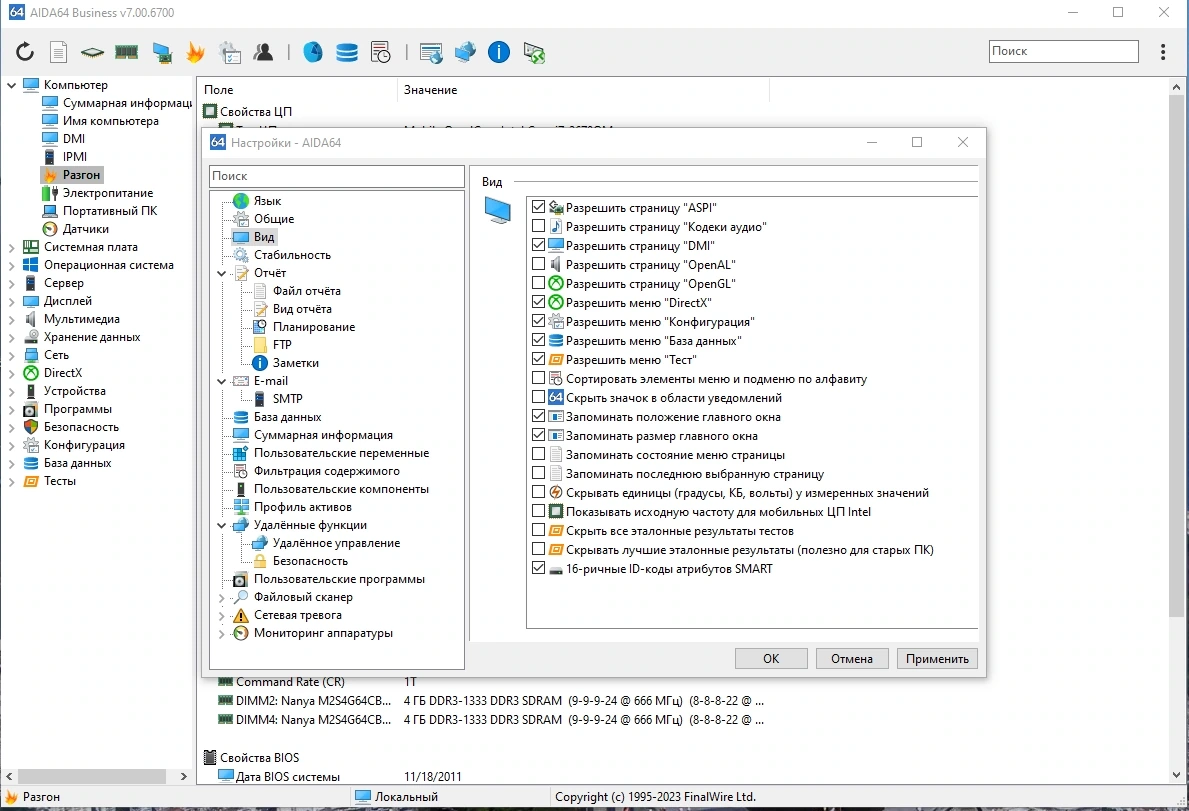Open Датчики in main window tree

pyautogui.click(x=86, y=229)
